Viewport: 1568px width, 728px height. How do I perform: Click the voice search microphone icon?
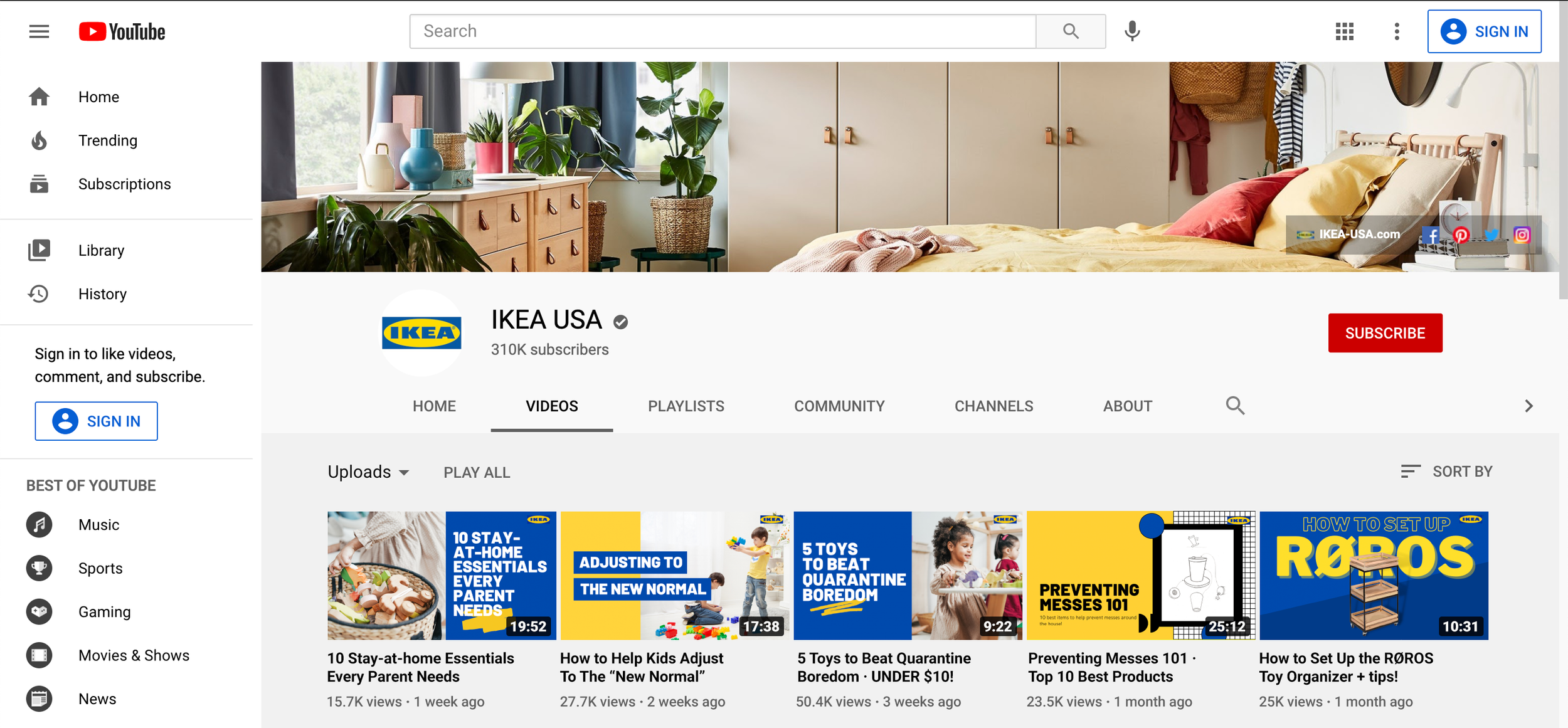1132,31
